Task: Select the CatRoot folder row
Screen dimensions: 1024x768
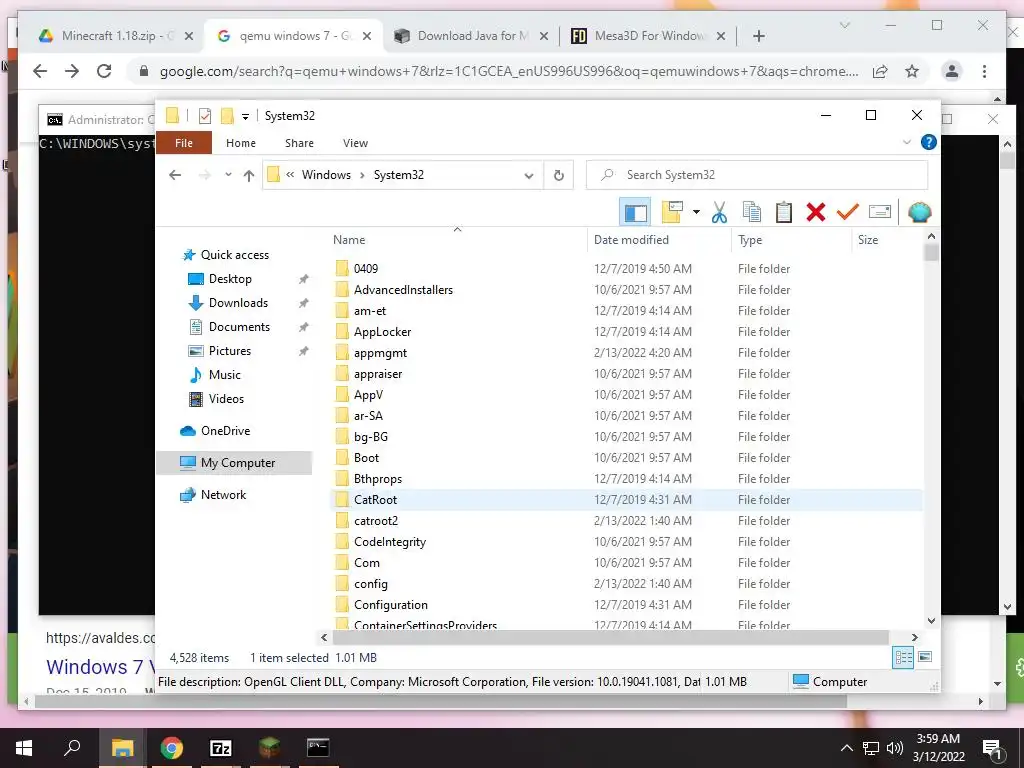Action: coord(627,500)
